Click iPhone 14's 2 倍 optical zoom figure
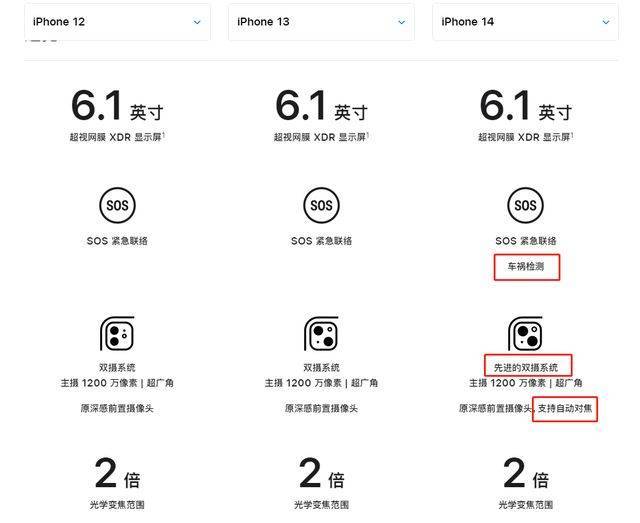The height and width of the screenshot is (523, 640). (526, 474)
